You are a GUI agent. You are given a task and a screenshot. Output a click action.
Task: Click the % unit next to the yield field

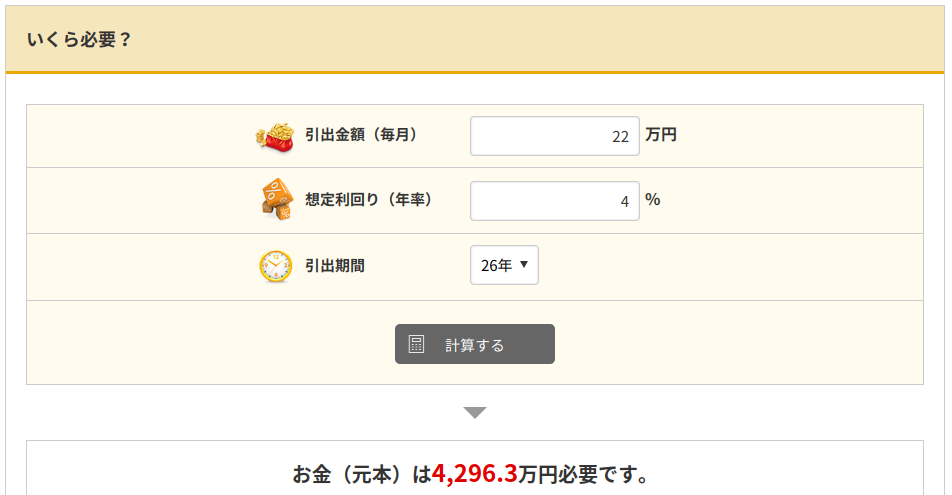(653, 199)
